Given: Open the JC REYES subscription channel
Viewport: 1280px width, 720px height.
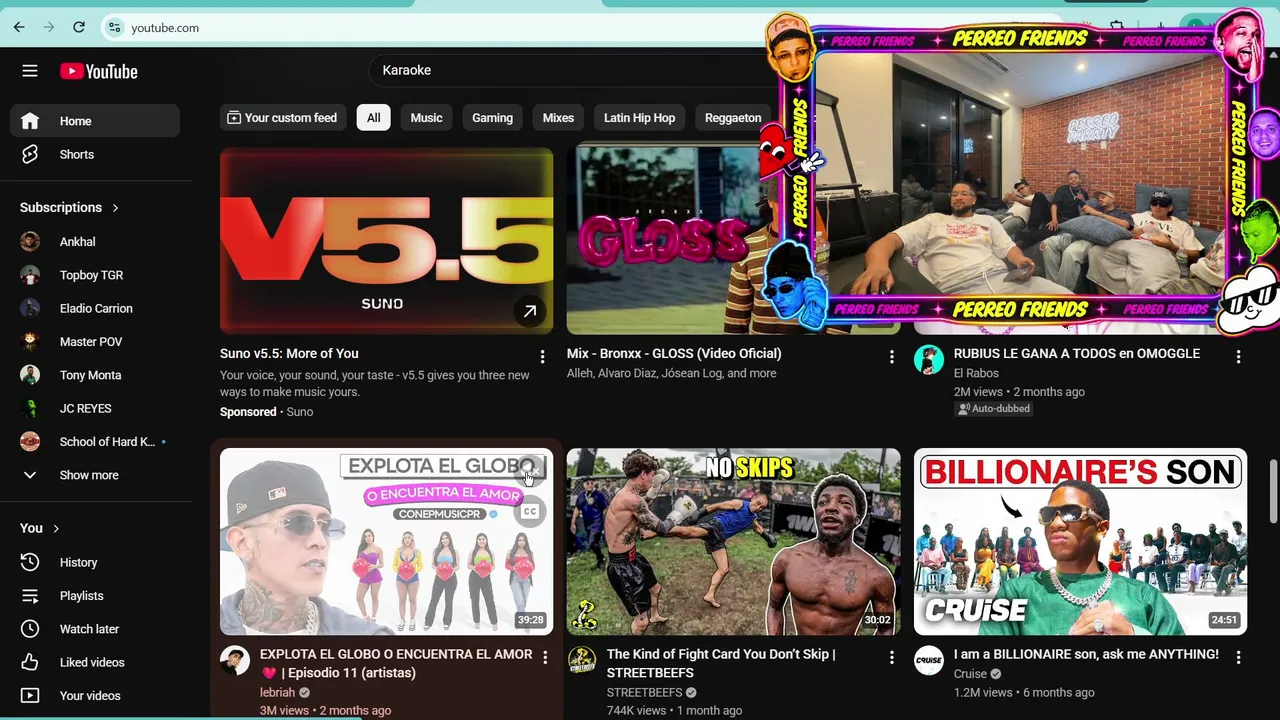Looking at the screenshot, I should [x=95, y=408].
